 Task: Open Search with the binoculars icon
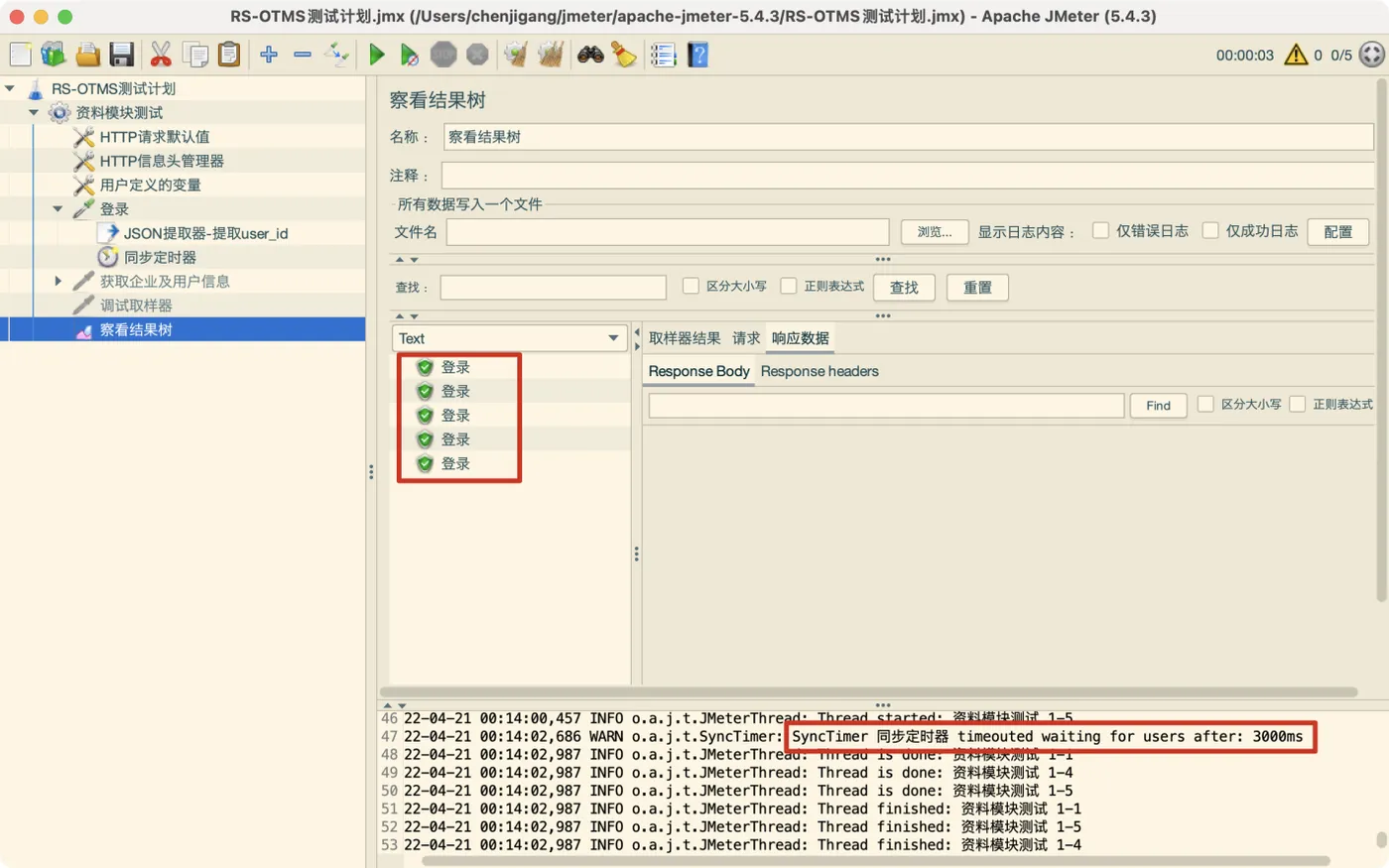590,55
